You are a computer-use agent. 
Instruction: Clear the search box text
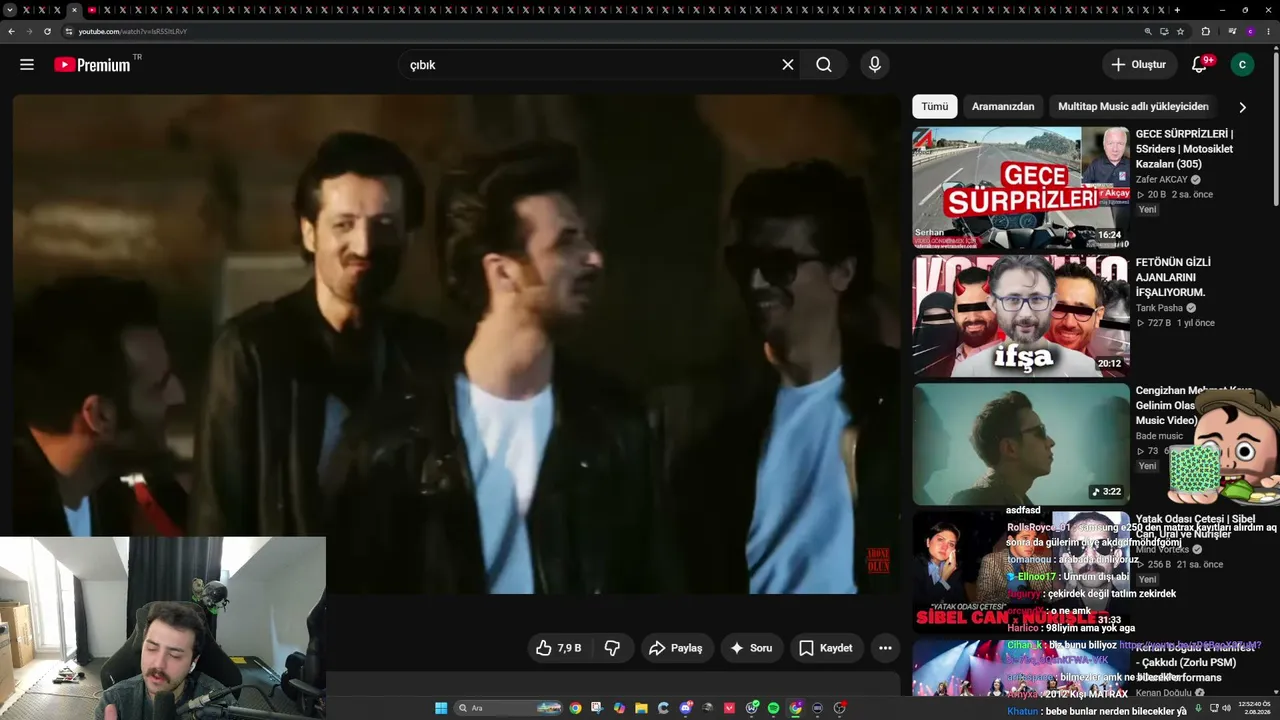tap(788, 65)
